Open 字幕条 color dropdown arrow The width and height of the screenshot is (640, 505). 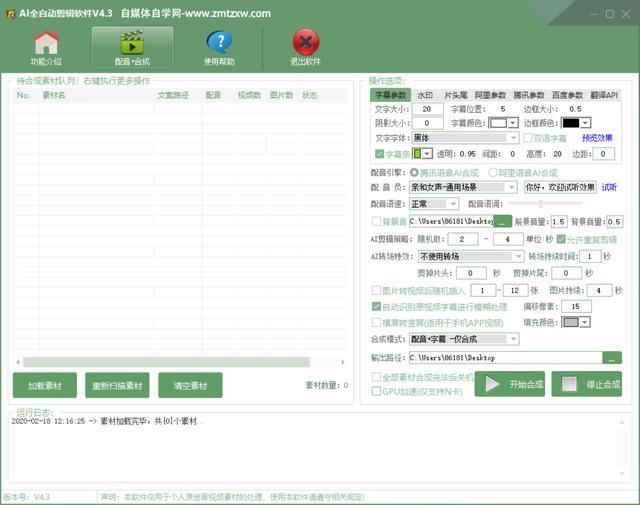pos(427,154)
